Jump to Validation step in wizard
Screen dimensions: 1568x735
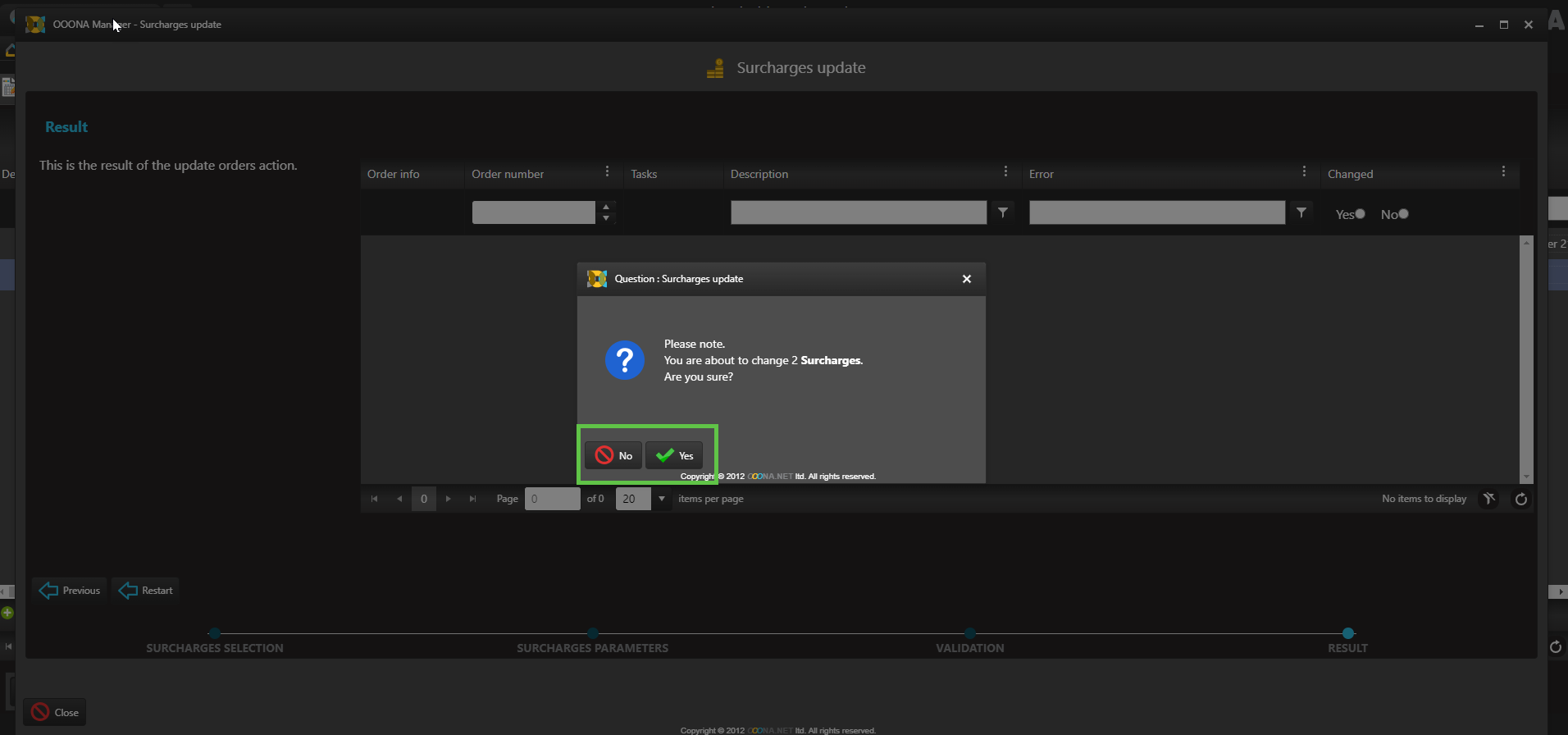click(x=970, y=633)
